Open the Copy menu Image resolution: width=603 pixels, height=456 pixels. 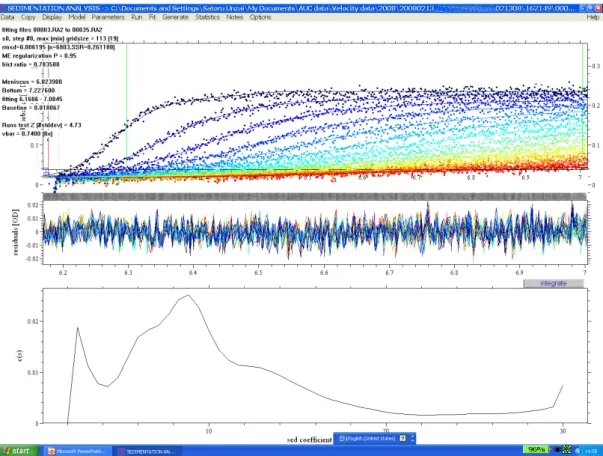(x=28, y=17)
